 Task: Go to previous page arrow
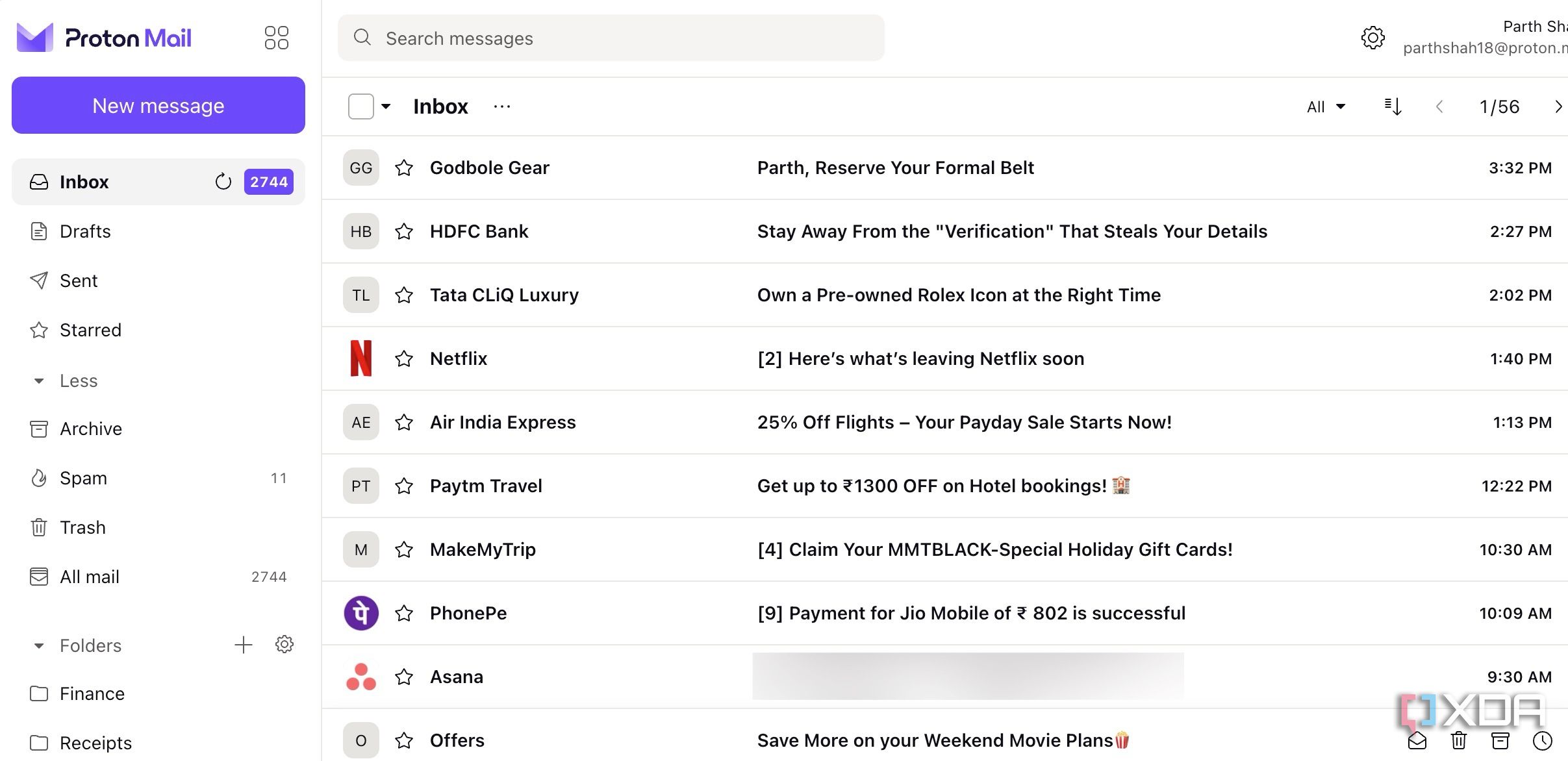point(1439,106)
